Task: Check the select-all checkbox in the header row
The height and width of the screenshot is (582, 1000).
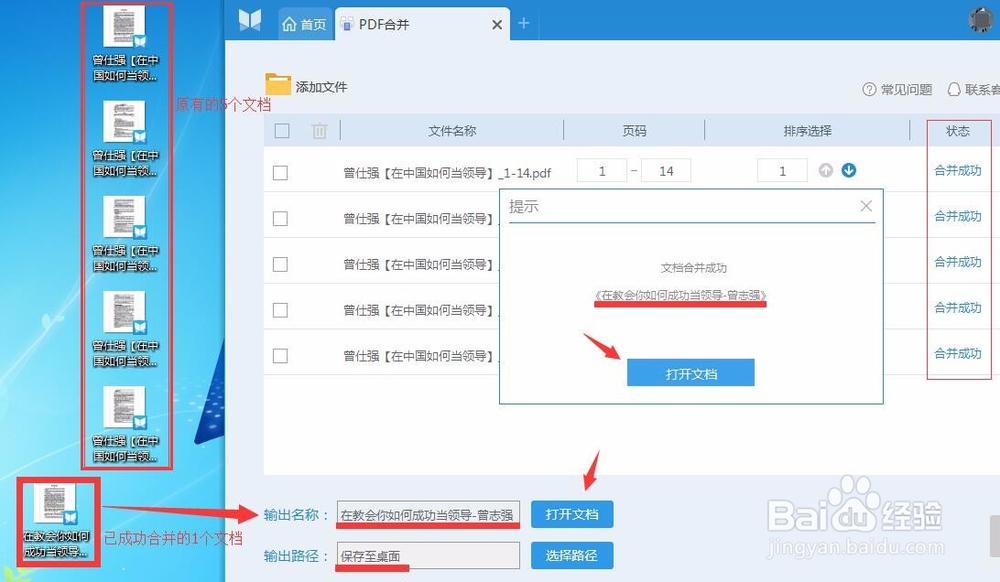Action: tap(282, 130)
